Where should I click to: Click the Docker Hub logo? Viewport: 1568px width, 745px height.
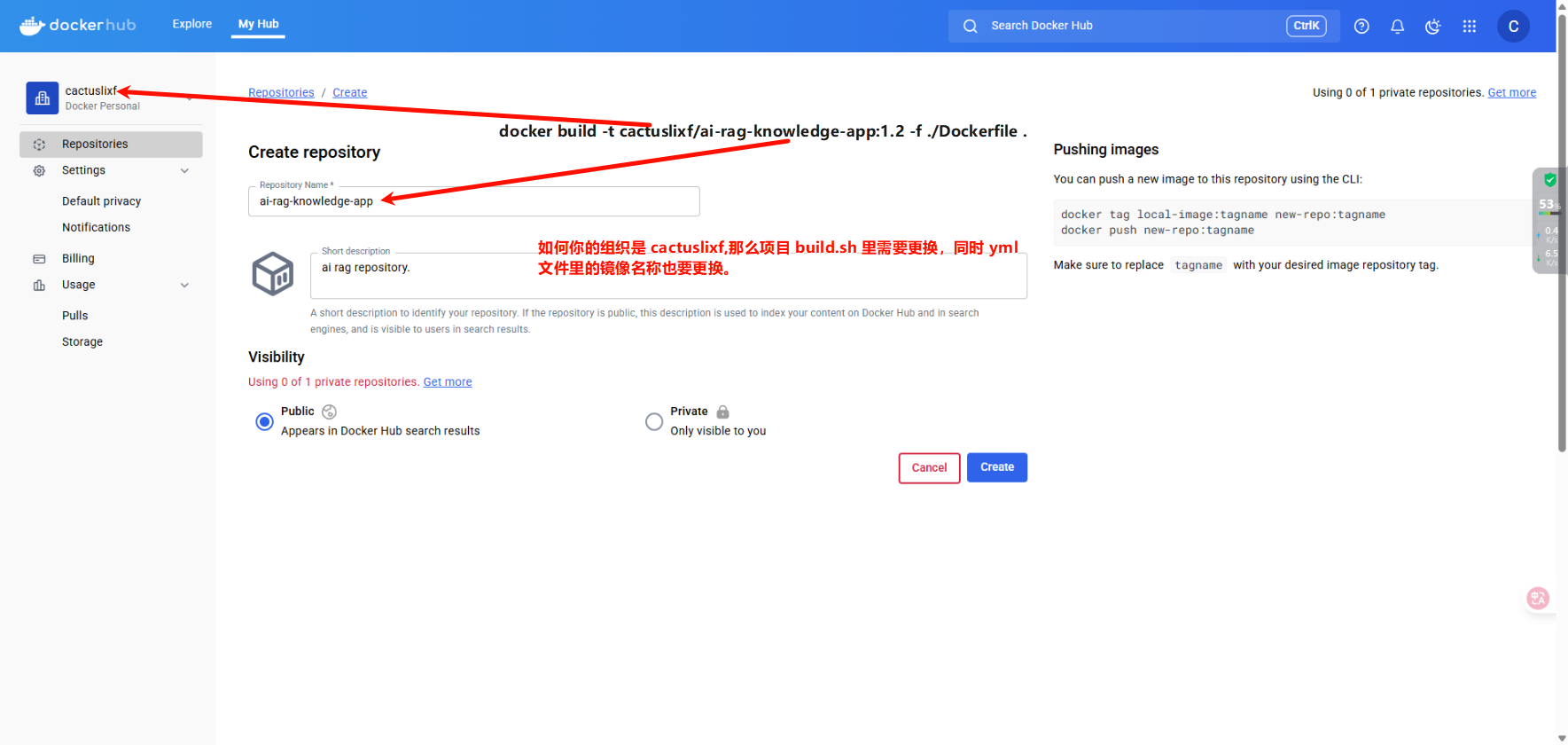(78, 25)
